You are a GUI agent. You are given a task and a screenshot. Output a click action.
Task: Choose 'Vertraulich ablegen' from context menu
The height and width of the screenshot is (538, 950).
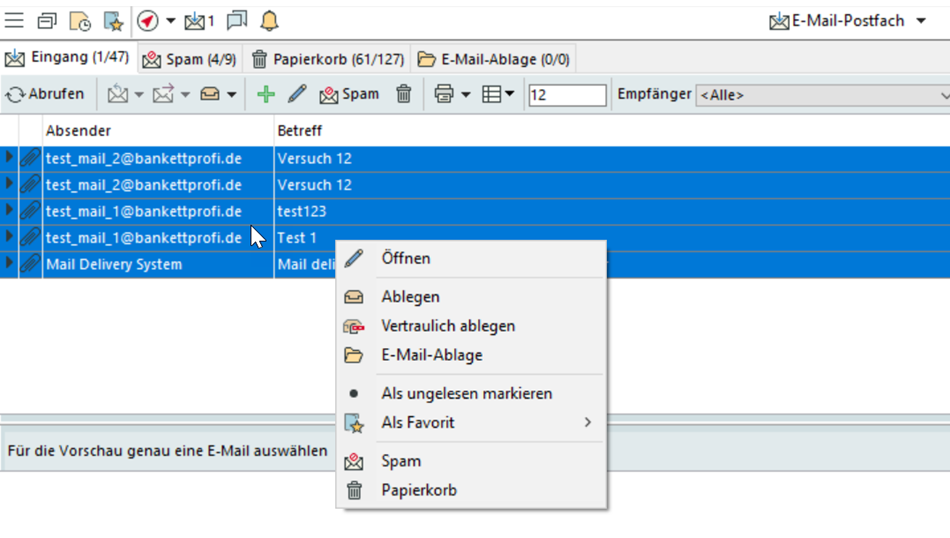(x=448, y=326)
